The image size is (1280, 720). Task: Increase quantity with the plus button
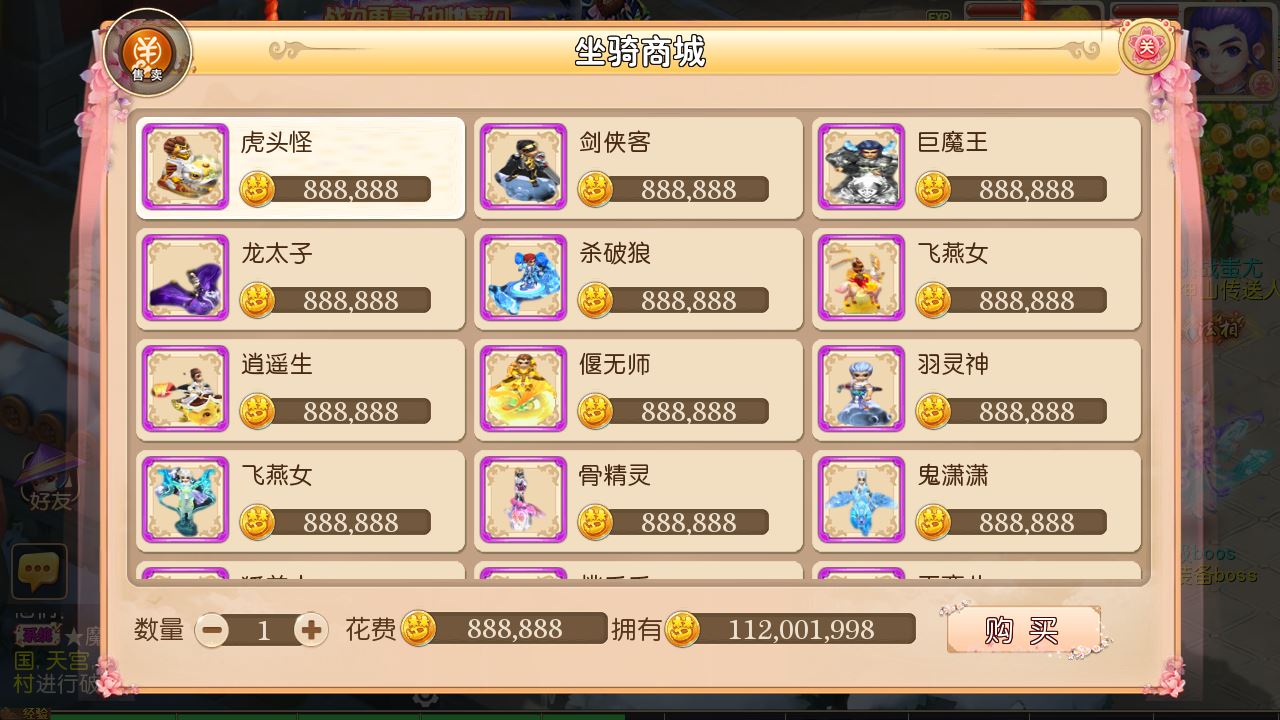[x=311, y=630]
